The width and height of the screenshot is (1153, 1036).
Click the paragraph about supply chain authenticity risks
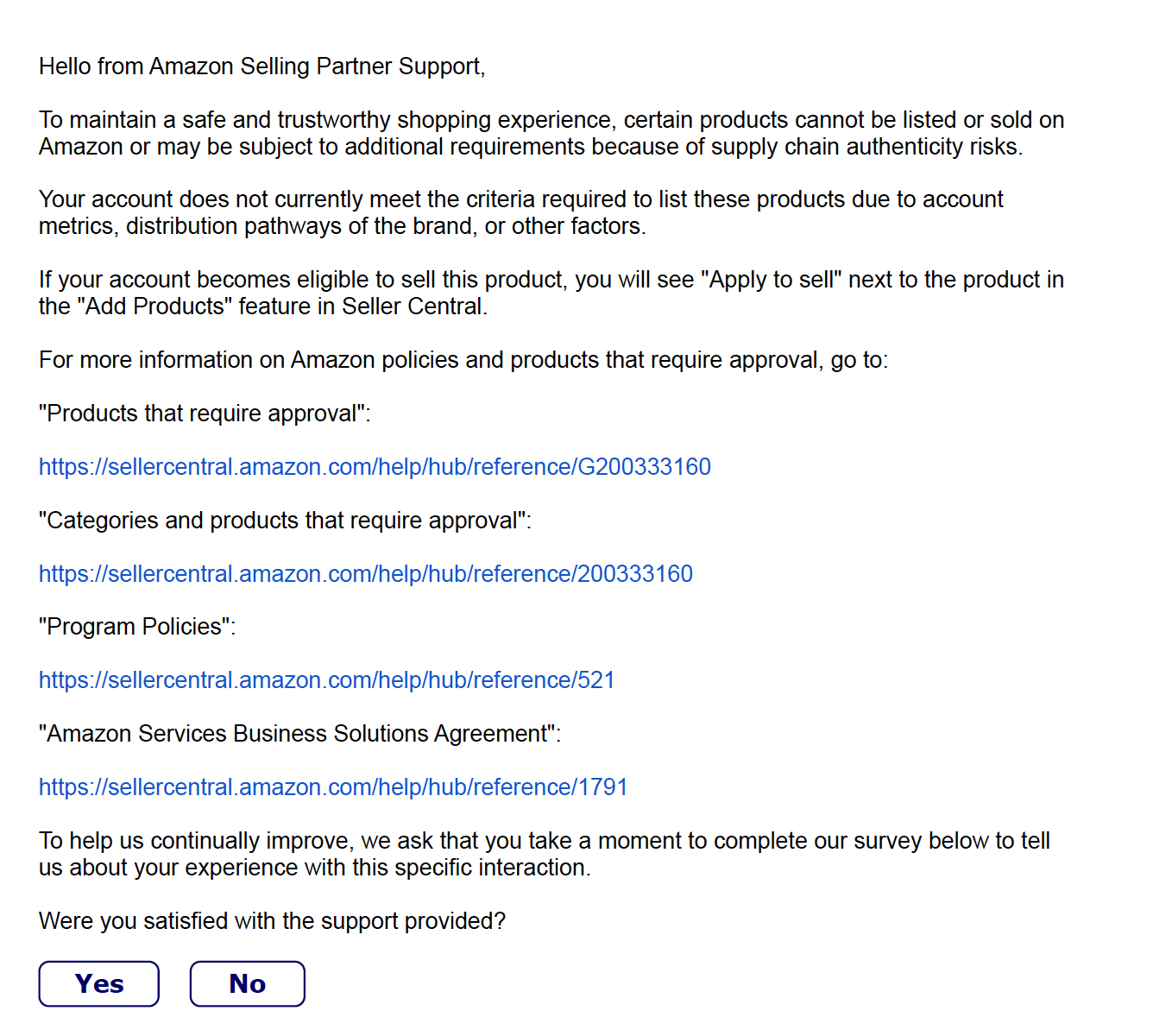click(x=551, y=133)
